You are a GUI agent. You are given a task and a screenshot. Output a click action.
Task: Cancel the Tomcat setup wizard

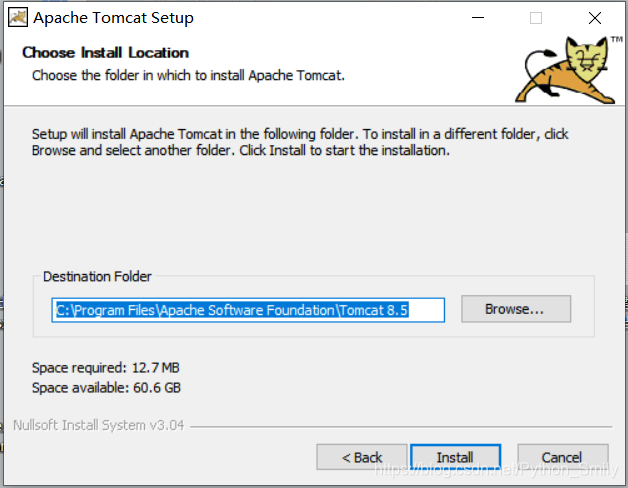coord(563,457)
